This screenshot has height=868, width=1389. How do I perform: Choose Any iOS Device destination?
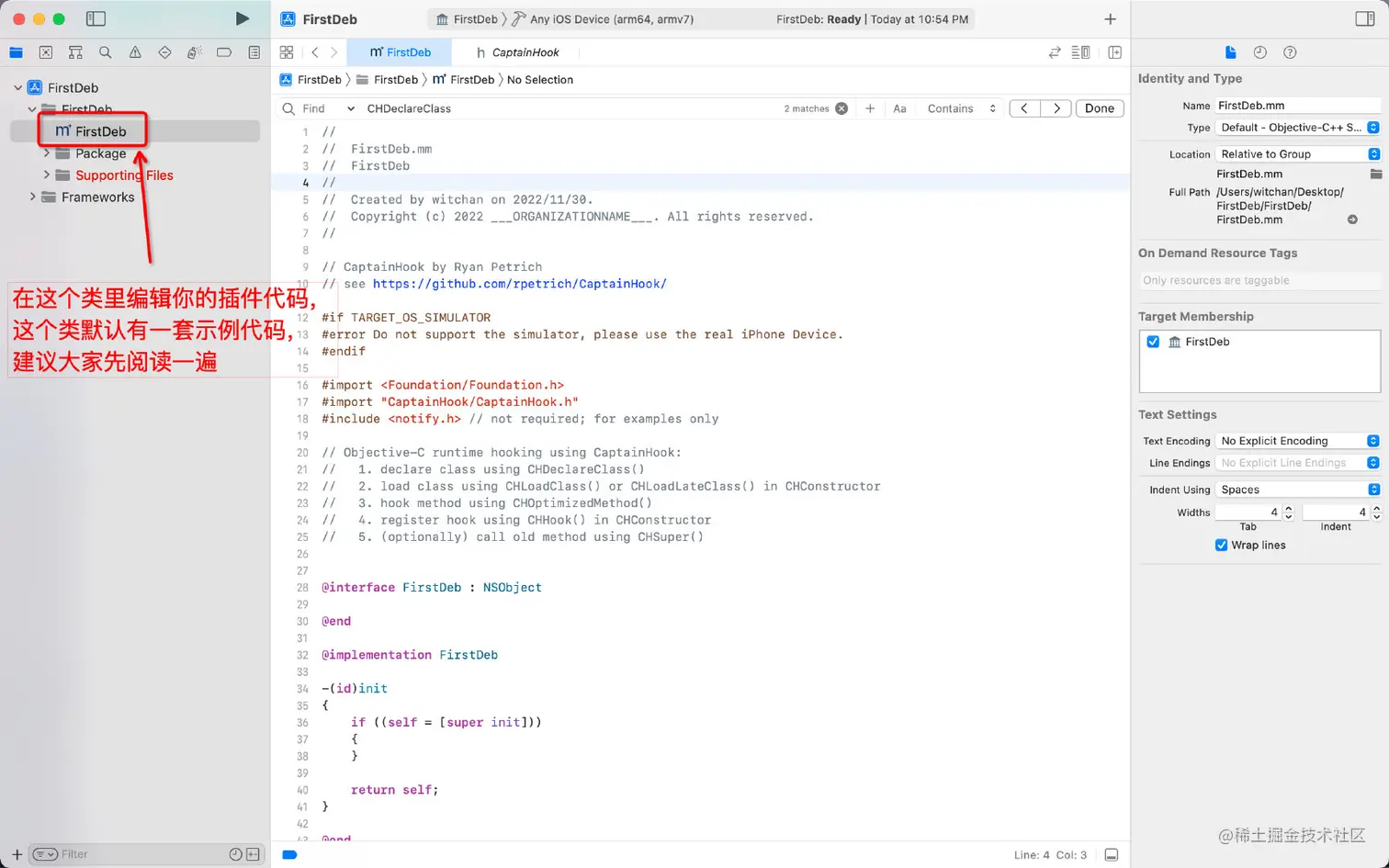tap(603, 19)
